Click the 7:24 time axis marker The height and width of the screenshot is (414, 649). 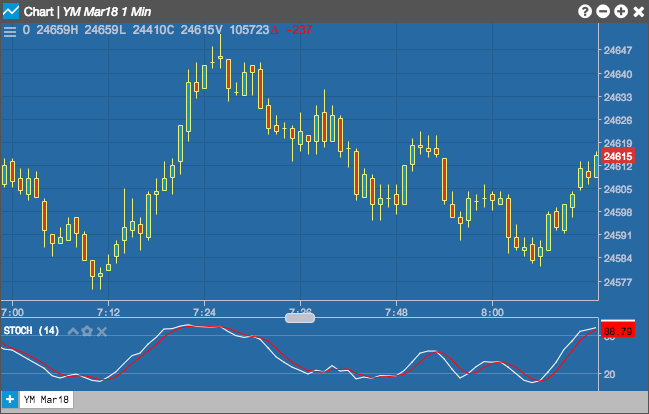pyautogui.click(x=204, y=312)
